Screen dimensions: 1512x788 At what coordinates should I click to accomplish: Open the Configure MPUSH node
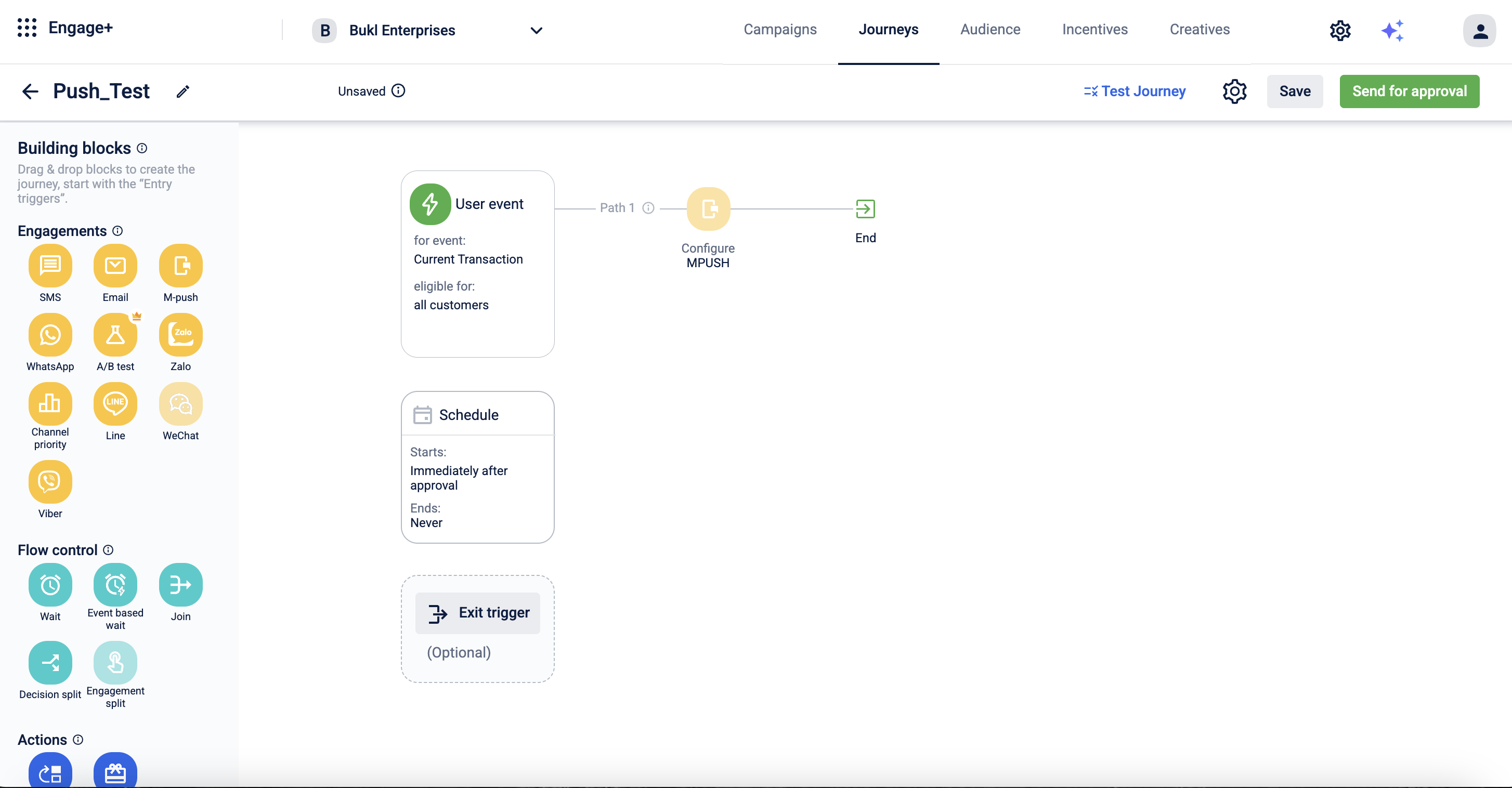coord(708,209)
